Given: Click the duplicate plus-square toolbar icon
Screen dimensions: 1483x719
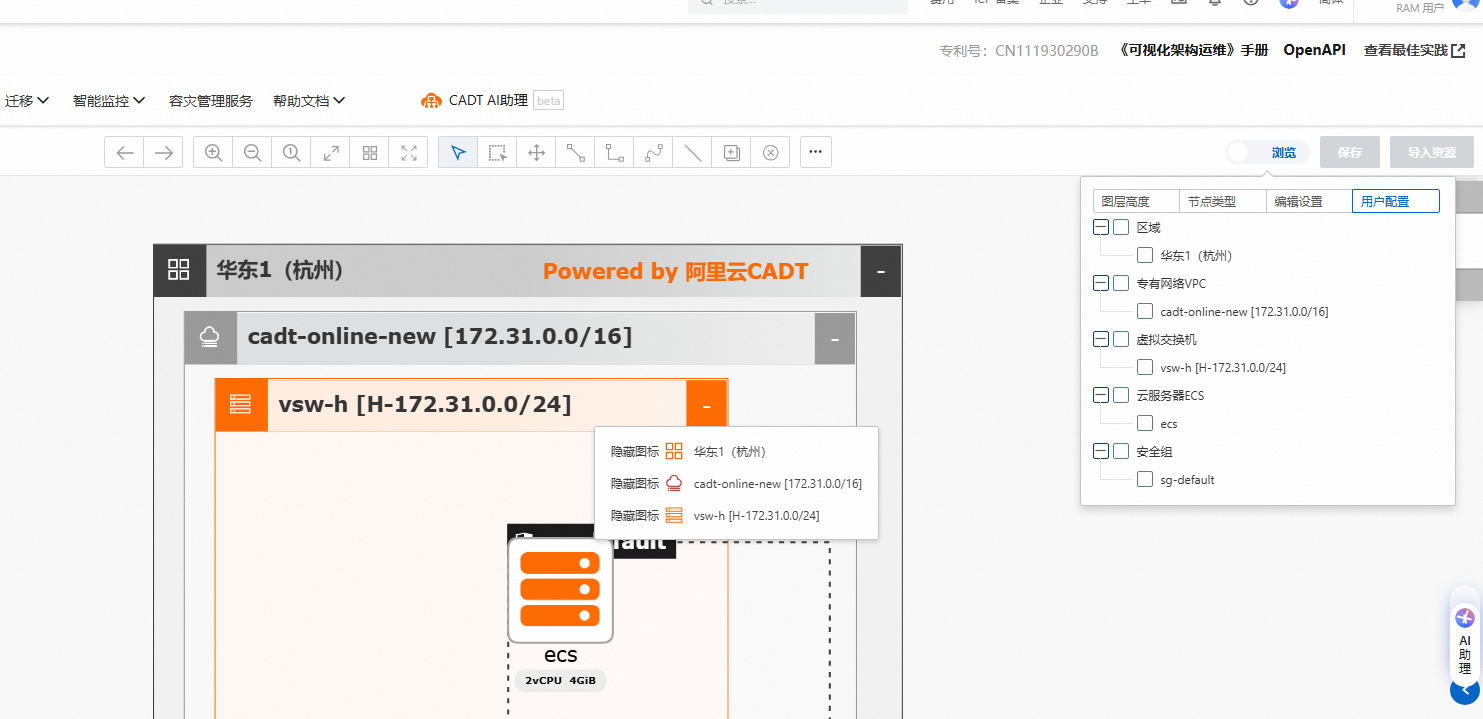Looking at the screenshot, I should click(731, 152).
